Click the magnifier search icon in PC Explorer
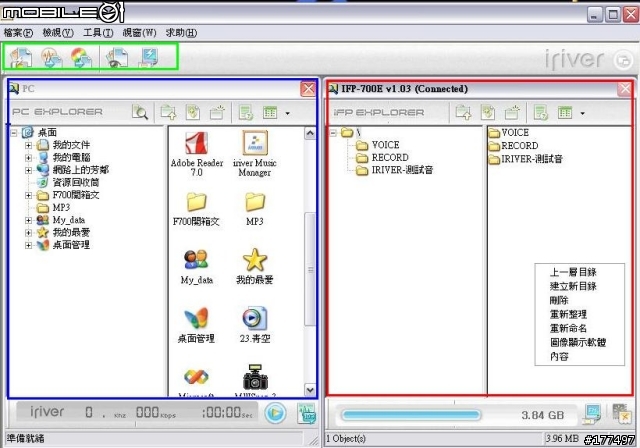This screenshot has width=640, height=448. (x=140, y=112)
